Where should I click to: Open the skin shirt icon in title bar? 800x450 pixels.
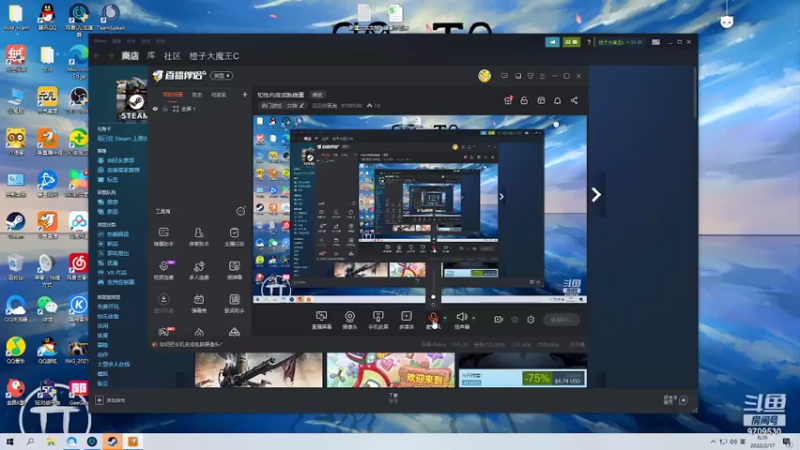click(x=531, y=76)
